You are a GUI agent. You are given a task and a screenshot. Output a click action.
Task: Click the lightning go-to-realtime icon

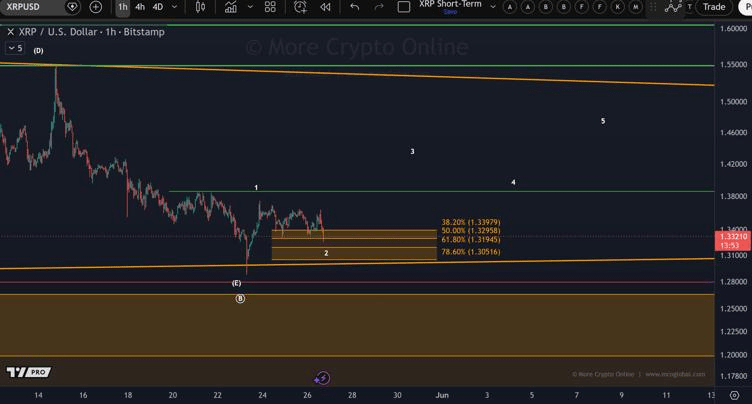point(322,378)
